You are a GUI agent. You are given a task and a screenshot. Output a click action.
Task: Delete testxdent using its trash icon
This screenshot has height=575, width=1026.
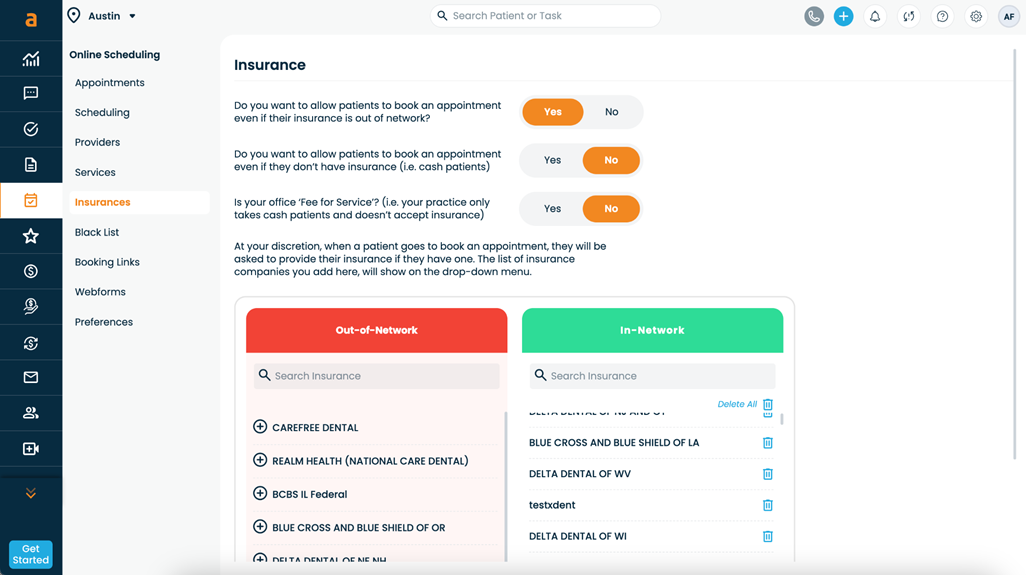[x=768, y=505]
